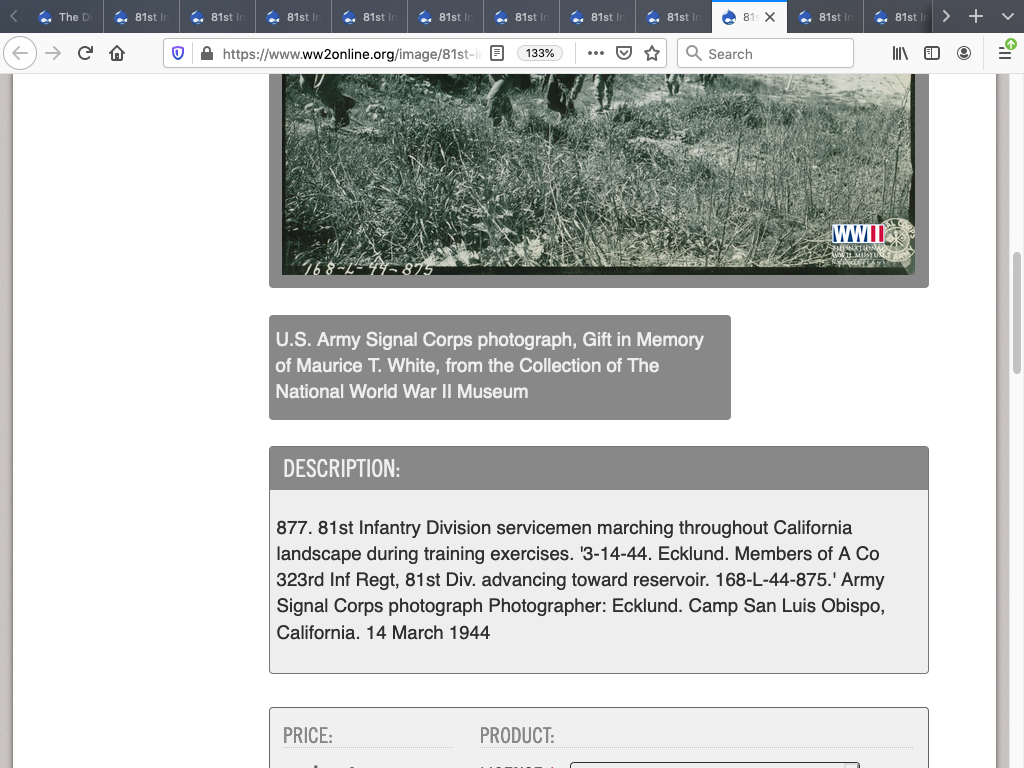The image size is (1024, 768).
Task: Reset the 133% zoom level indicator
Action: tap(540, 53)
